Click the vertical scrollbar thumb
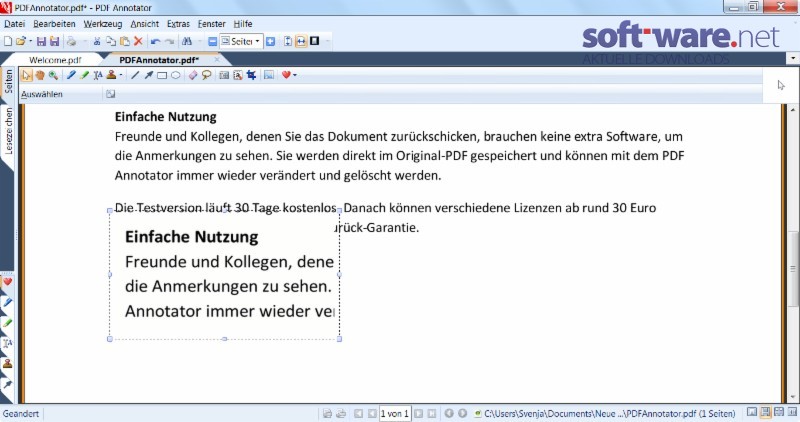 pos(793,269)
